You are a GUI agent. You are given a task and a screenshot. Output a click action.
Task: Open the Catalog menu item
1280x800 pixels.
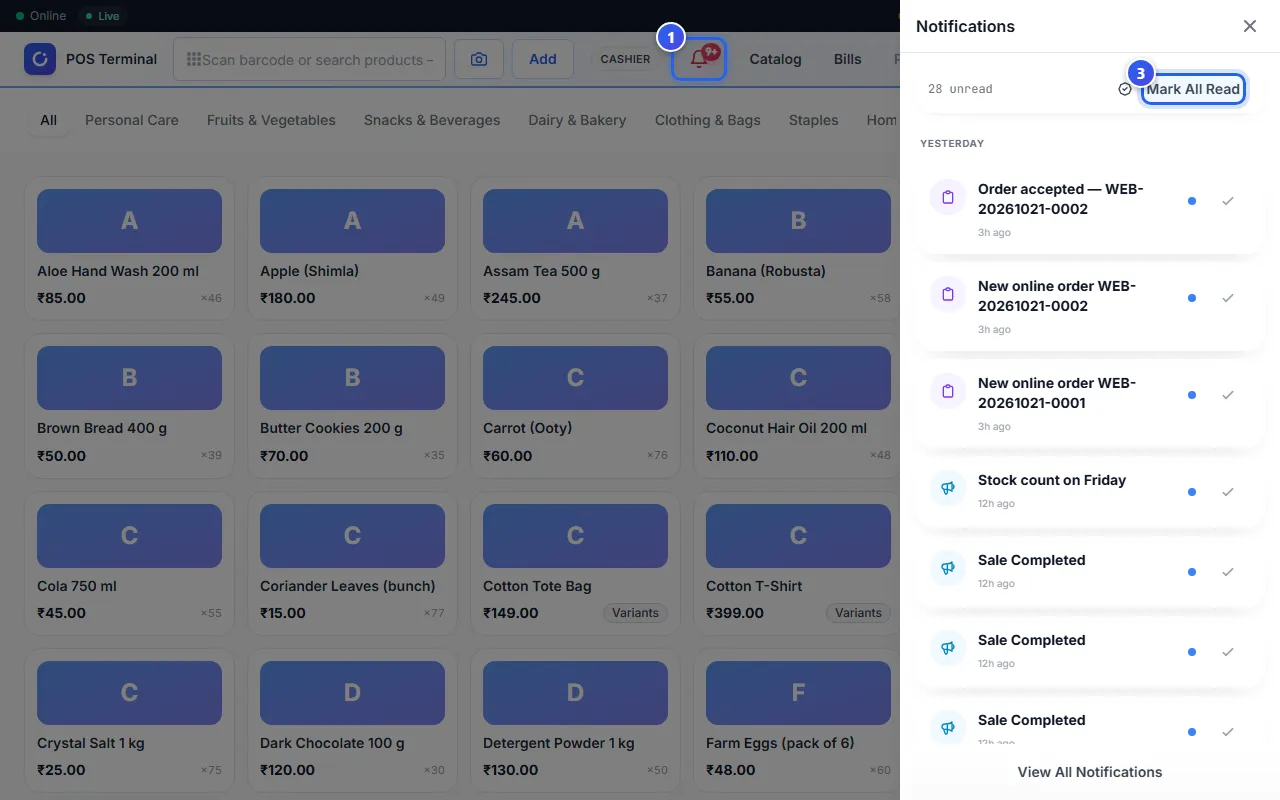(776, 59)
